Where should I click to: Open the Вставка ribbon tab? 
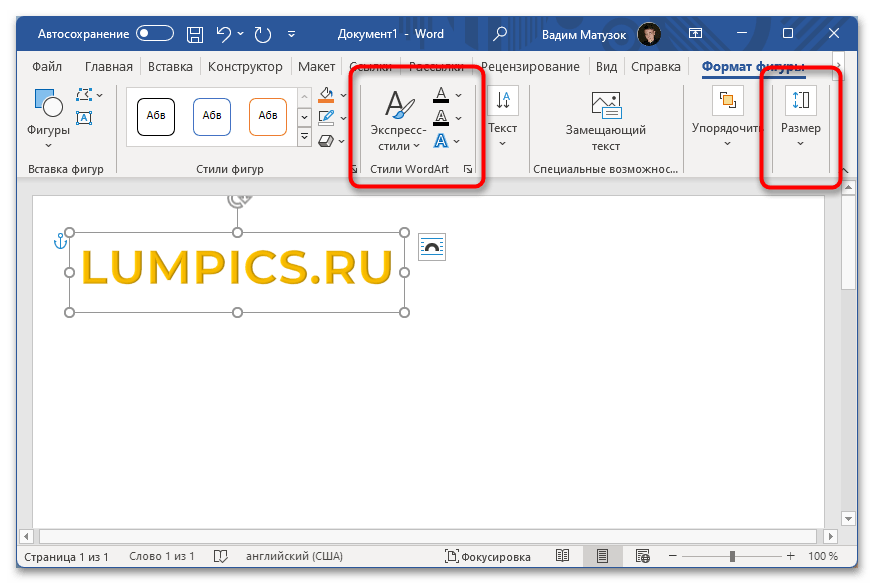(170, 67)
